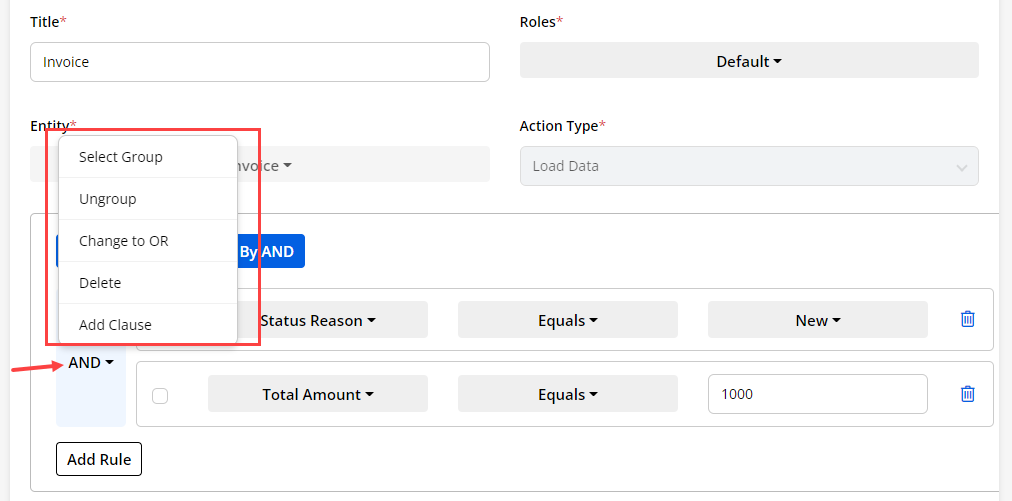Click the blue Group By AND button

270,251
